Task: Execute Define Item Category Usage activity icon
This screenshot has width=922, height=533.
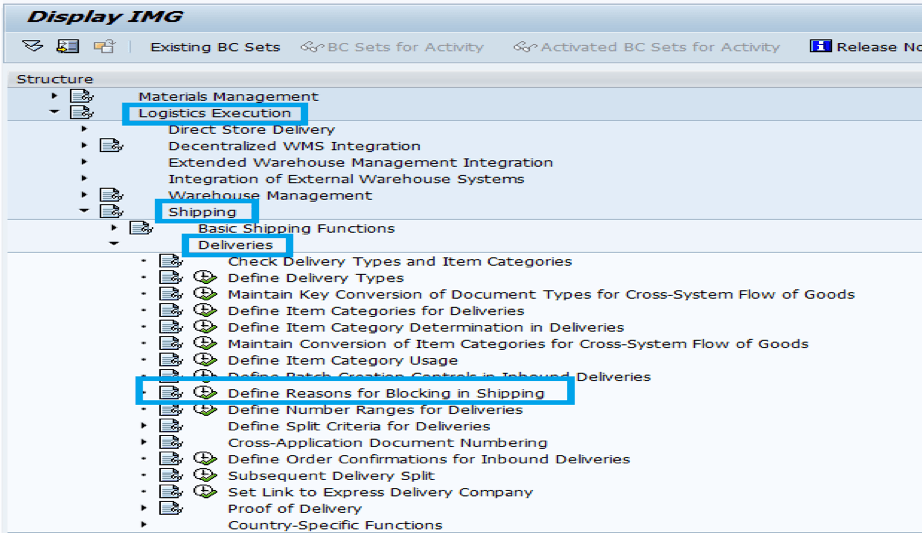Action: click(205, 359)
